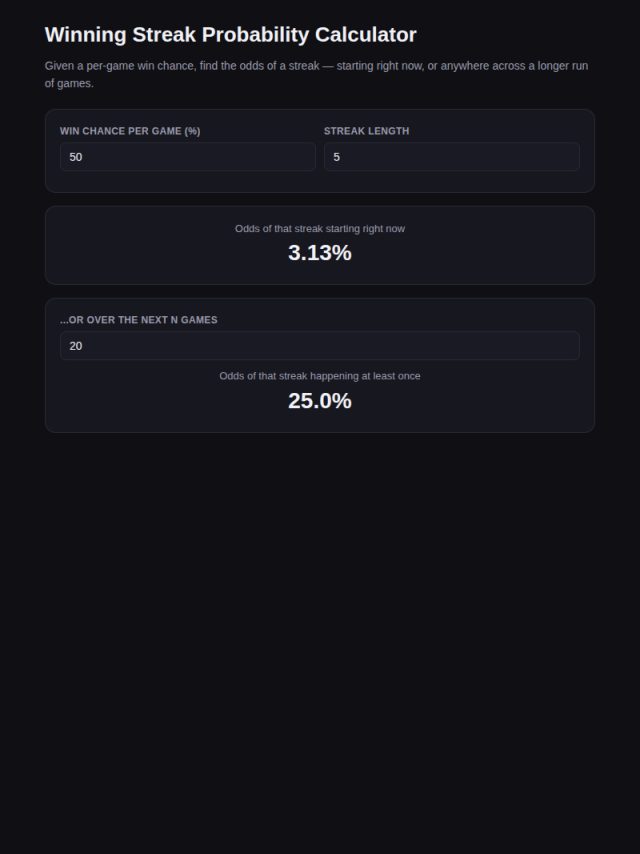Place cursor after the 5 in streak length

[341, 157]
